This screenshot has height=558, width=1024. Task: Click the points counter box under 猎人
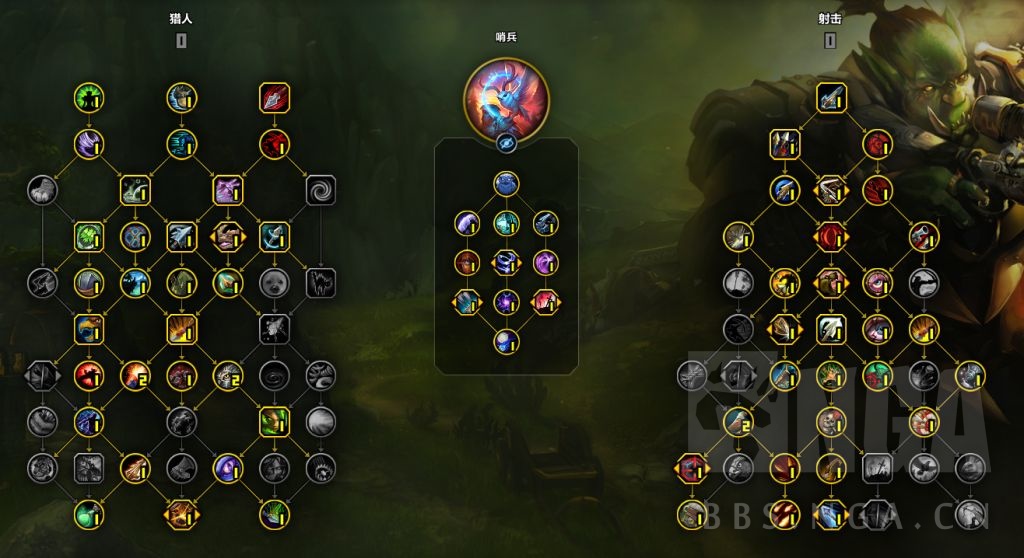pyautogui.click(x=181, y=41)
